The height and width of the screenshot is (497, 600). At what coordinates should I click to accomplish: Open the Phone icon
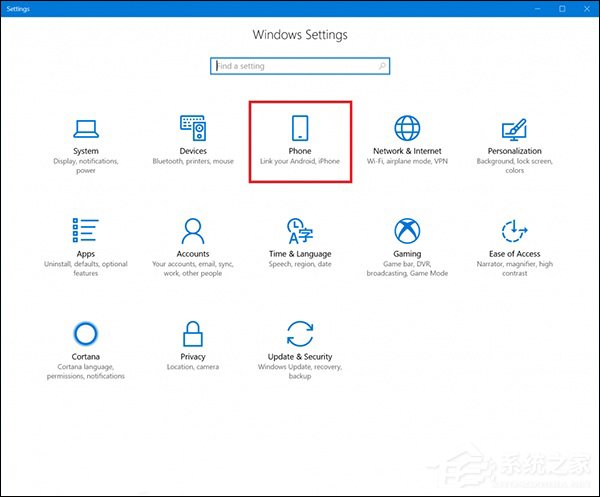click(x=300, y=128)
